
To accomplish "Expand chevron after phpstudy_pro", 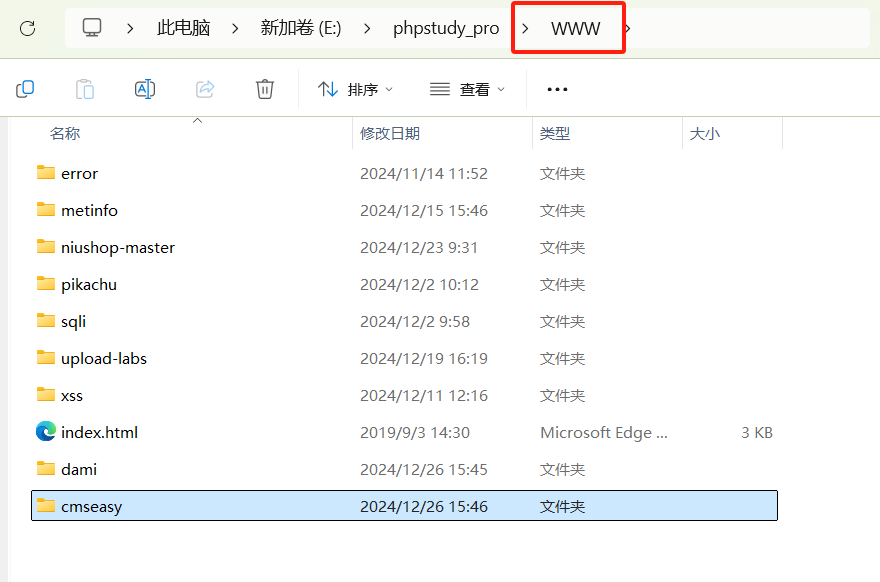I will 525,28.
